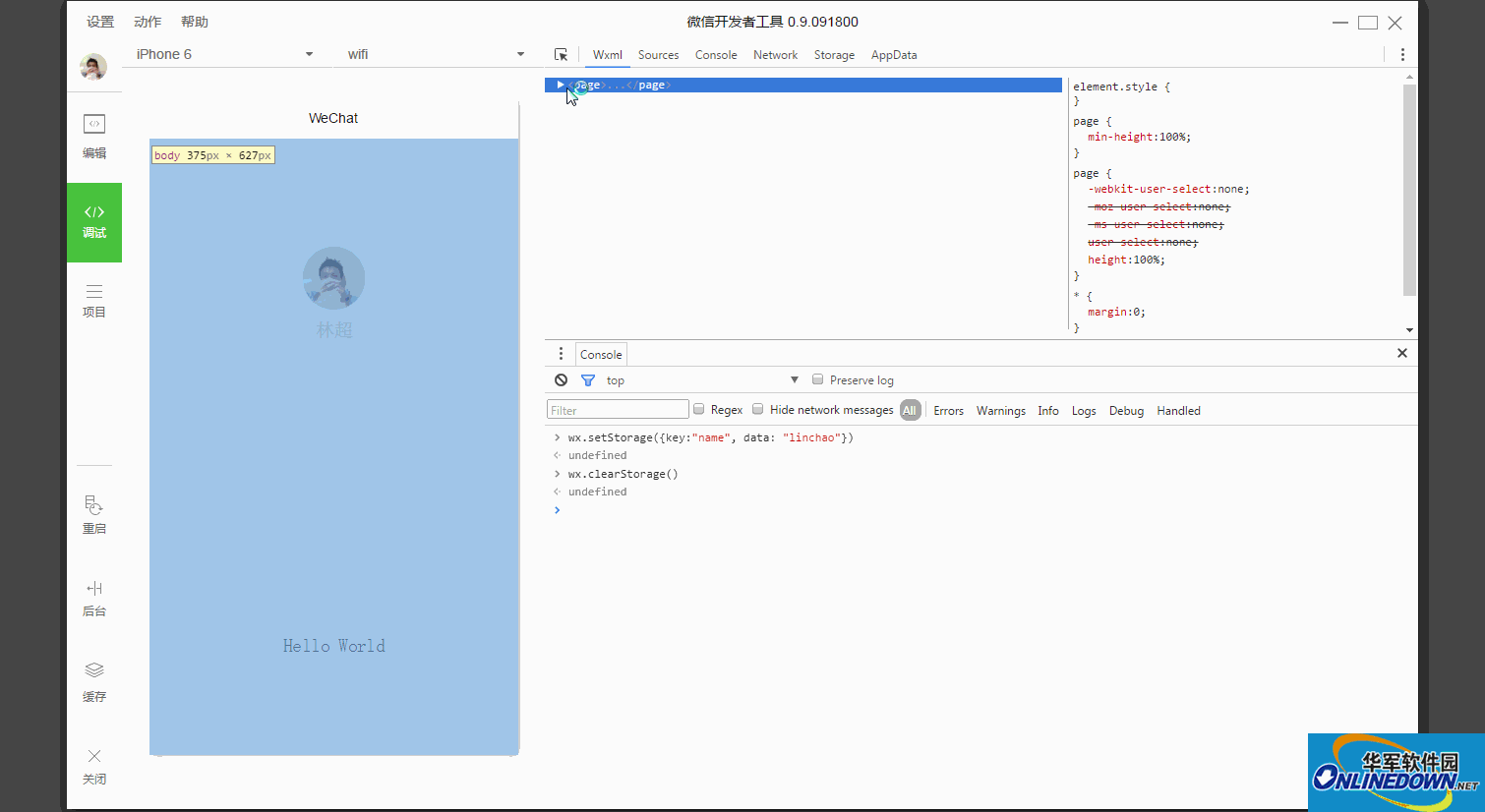
Task: Click the 林超 username in simulator
Action: coord(334,329)
